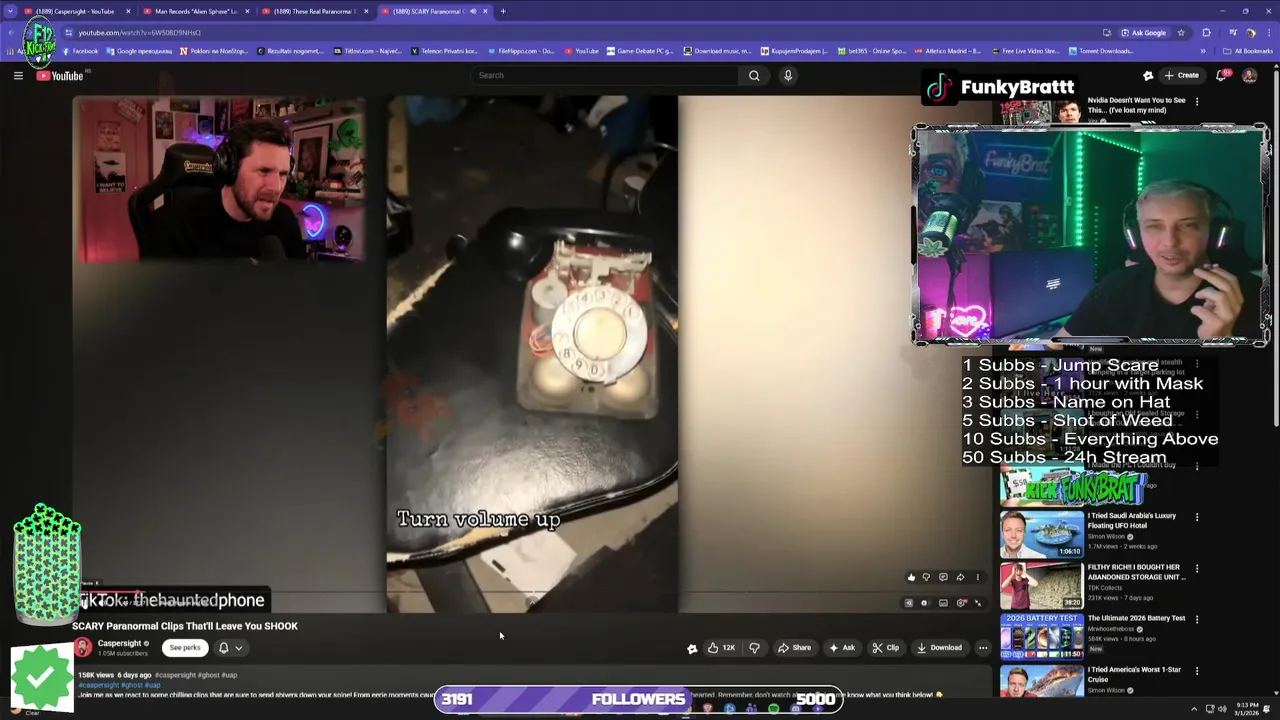Viewport: 1280px width, 720px height.
Task: Click the Ask button below video
Action: (x=841, y=648)
